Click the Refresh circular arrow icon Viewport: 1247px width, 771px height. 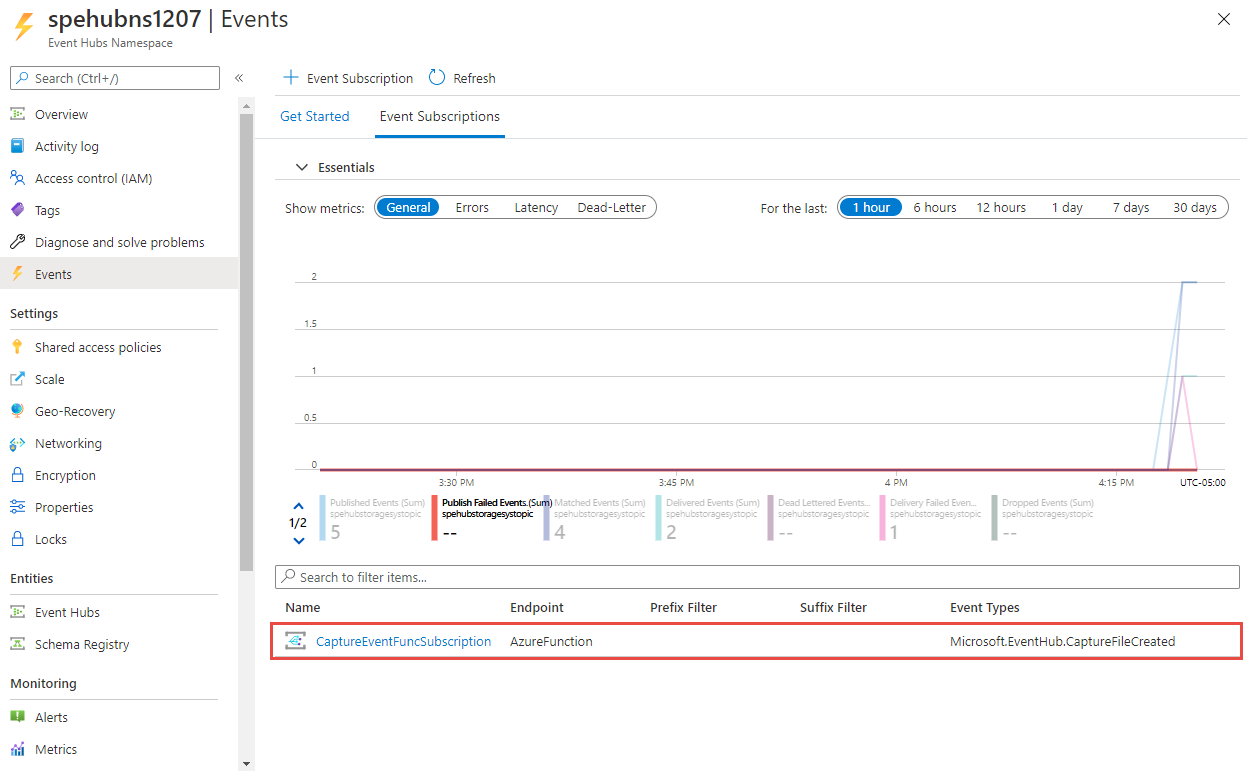(437, 78)
